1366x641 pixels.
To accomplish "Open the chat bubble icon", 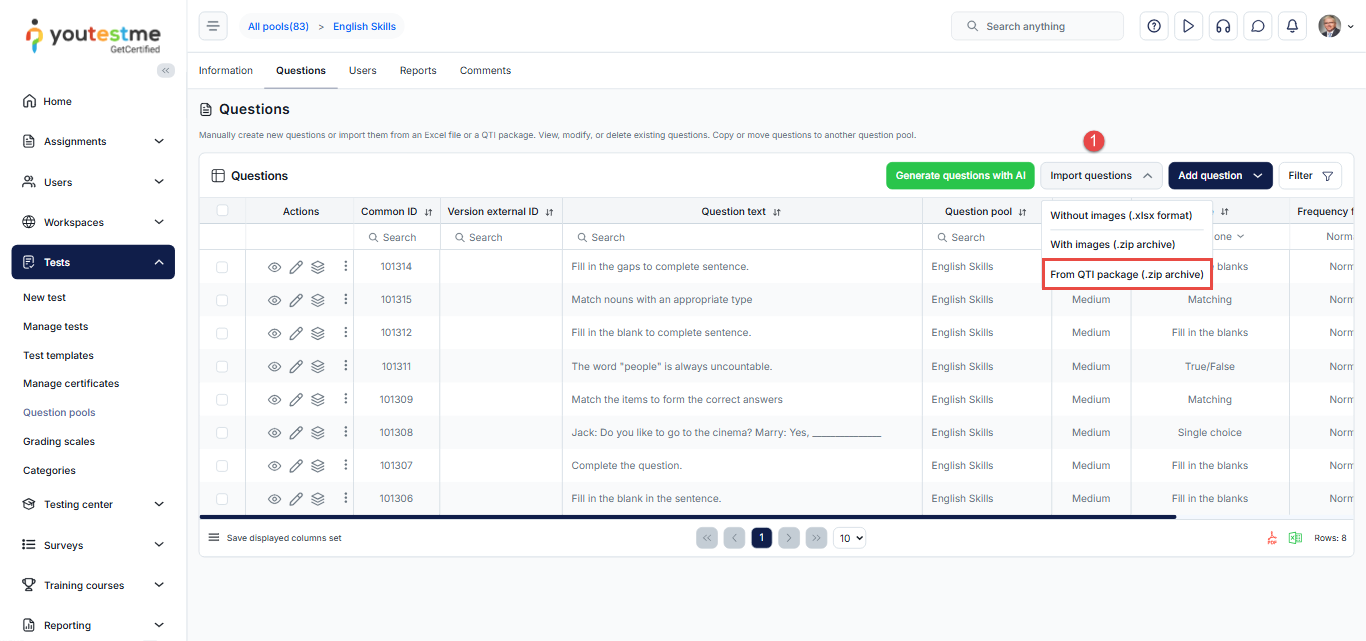I will (1257, 27).
